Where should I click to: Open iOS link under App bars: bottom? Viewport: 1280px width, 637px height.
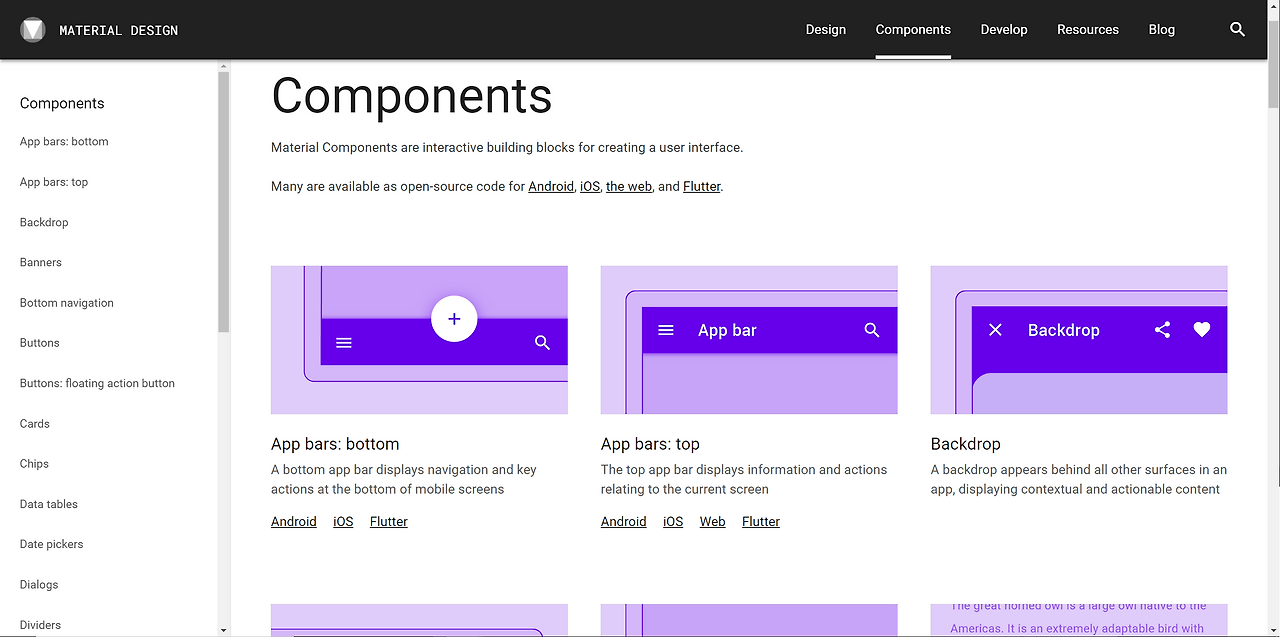(x=343, y=521)
